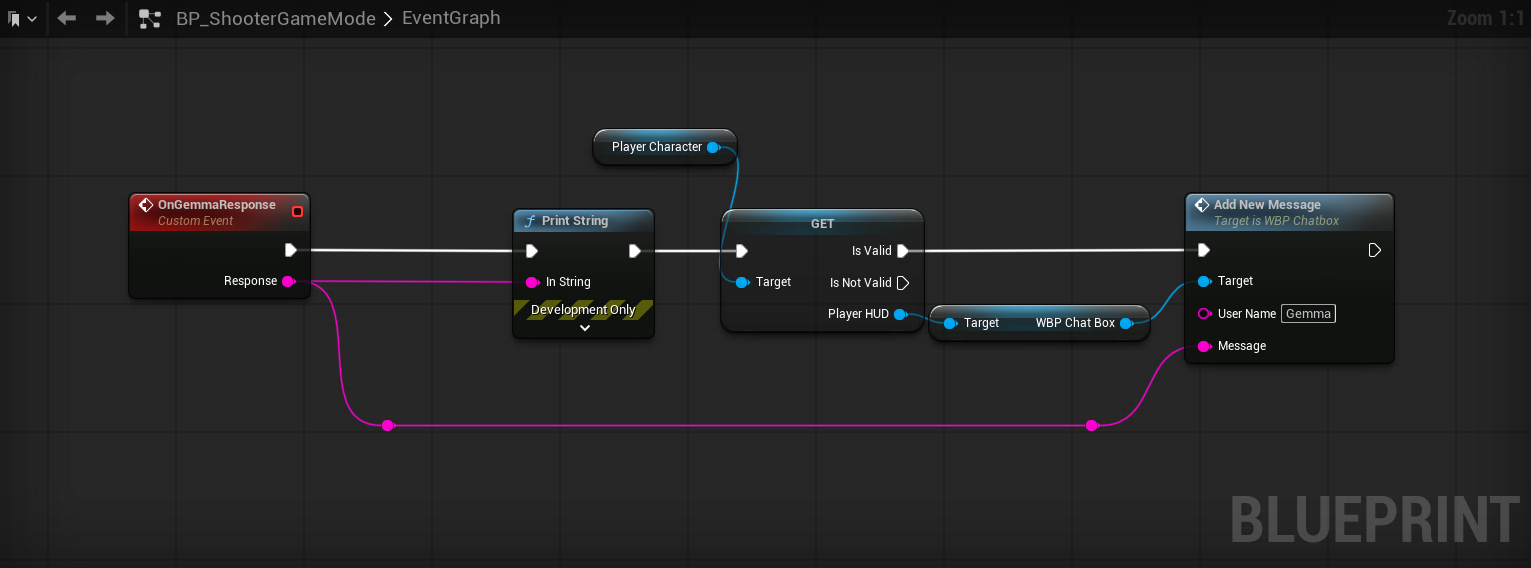Click the User Name text field containing Gemma

1308,314
